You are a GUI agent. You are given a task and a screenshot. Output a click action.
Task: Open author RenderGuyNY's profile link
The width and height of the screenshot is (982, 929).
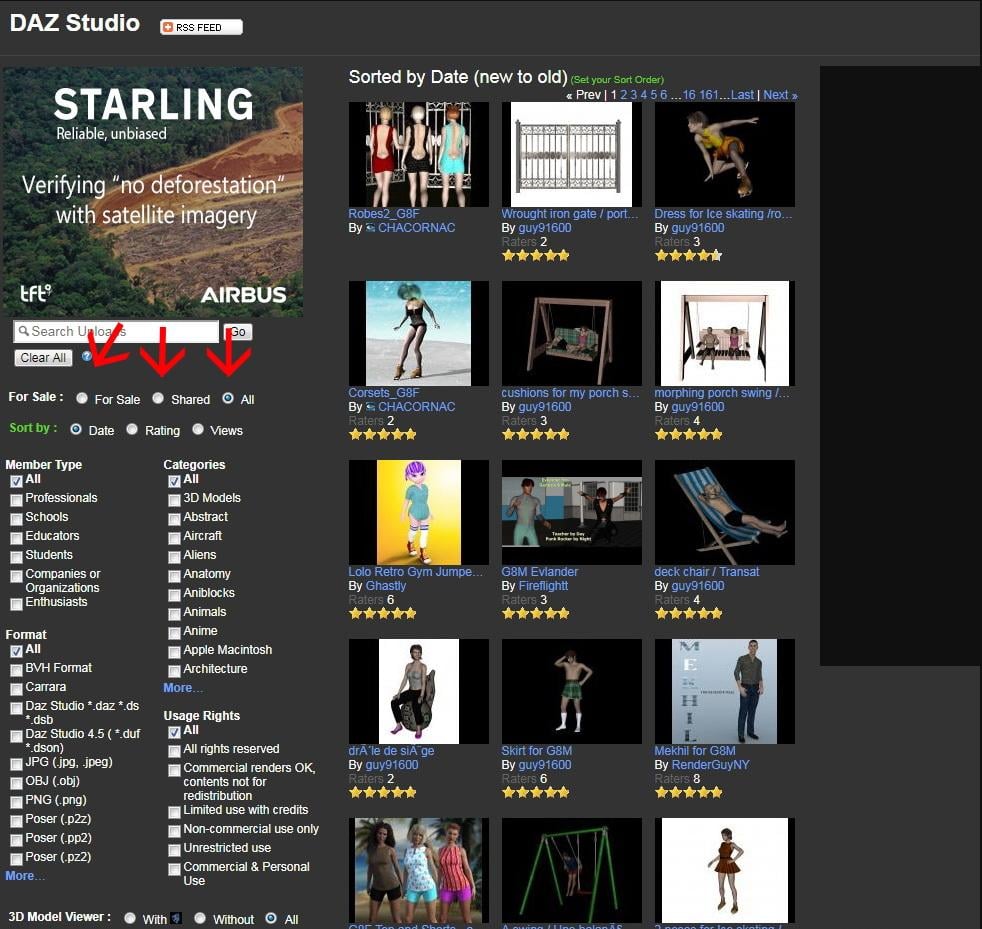pos(710,765)
